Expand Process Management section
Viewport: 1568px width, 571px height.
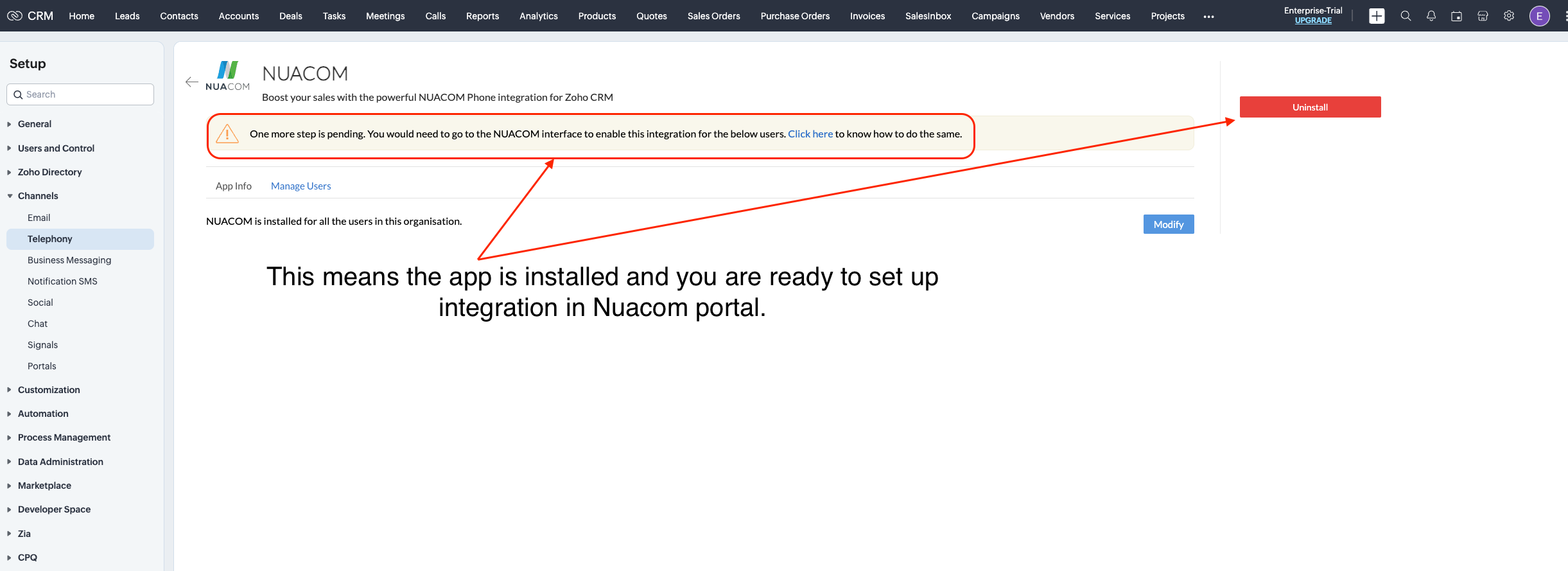click(x=9, y=437)
